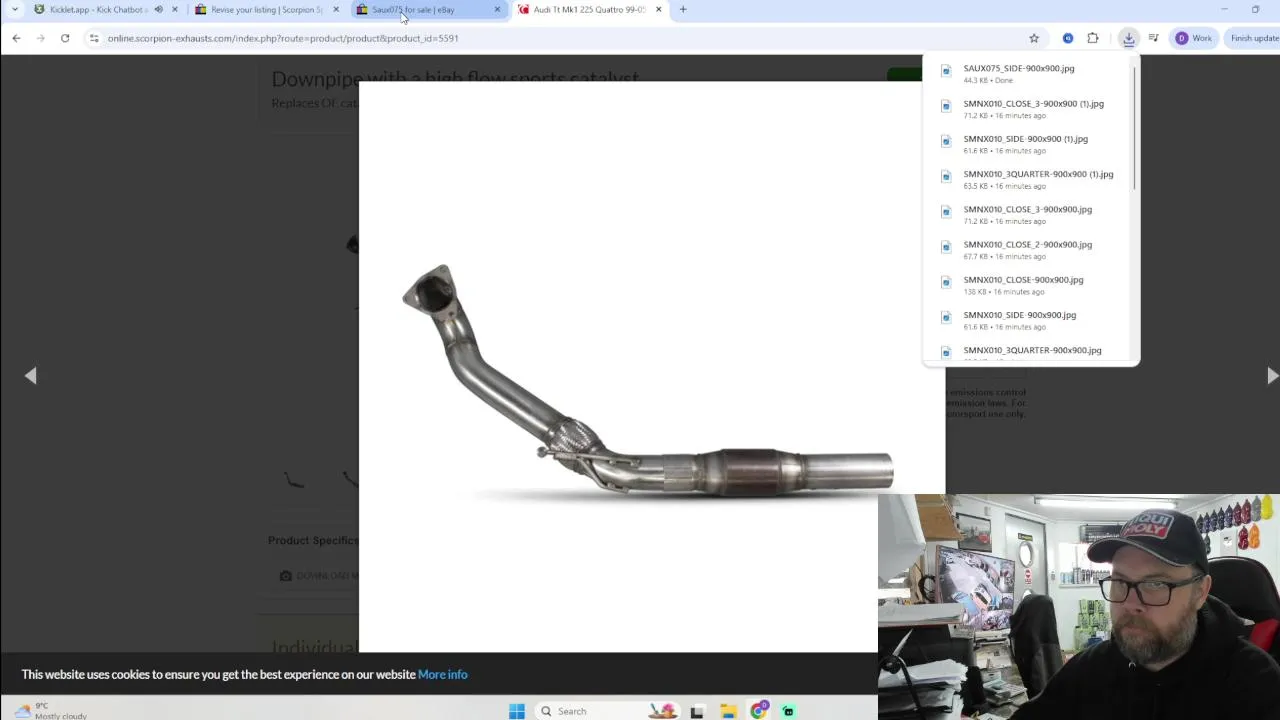Open the media control icon in toolbar
Viewport: 1280px width, 720px height.
coord(1153,38)
